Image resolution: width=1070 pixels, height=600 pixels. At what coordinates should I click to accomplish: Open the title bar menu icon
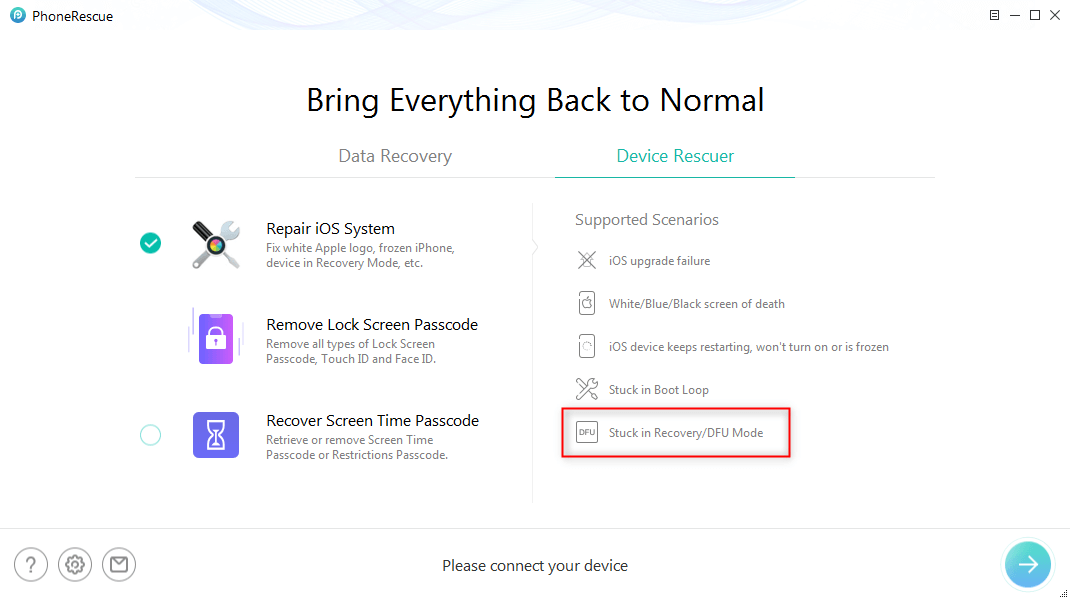point(994,15)
